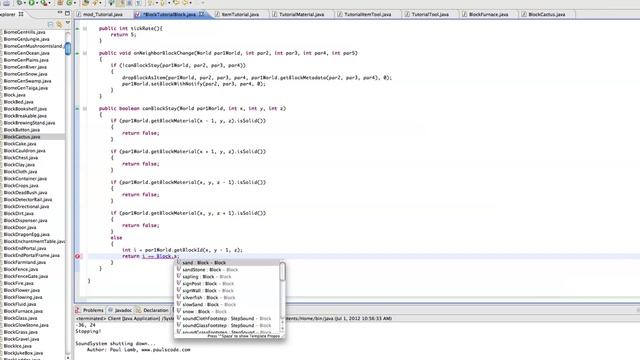Minimize the Package Explorer panel
The width and height of the screenshot is (640, 360).
(x=60, y=13)
